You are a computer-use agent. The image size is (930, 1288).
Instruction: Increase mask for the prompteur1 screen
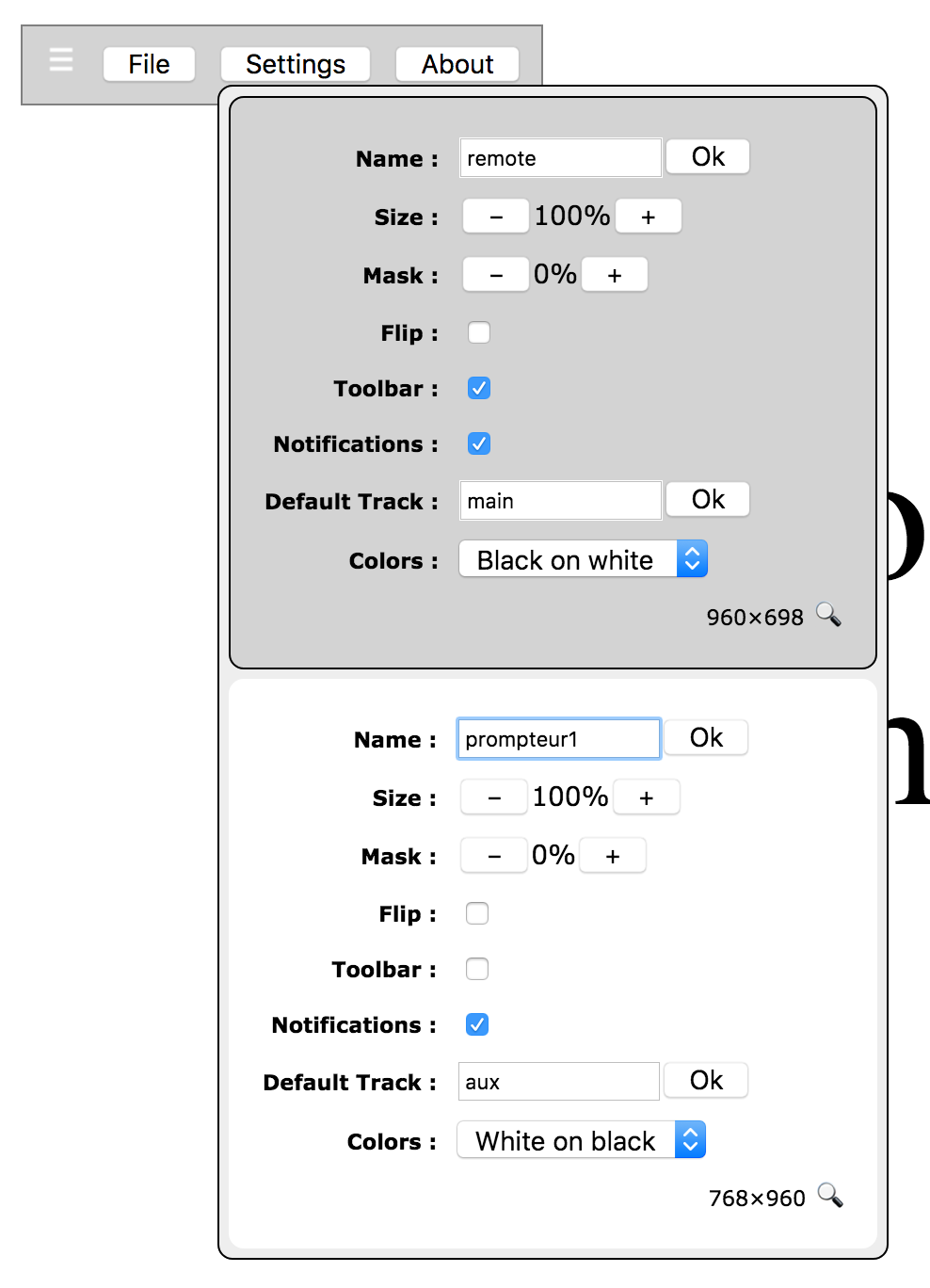tap(613, 856)
